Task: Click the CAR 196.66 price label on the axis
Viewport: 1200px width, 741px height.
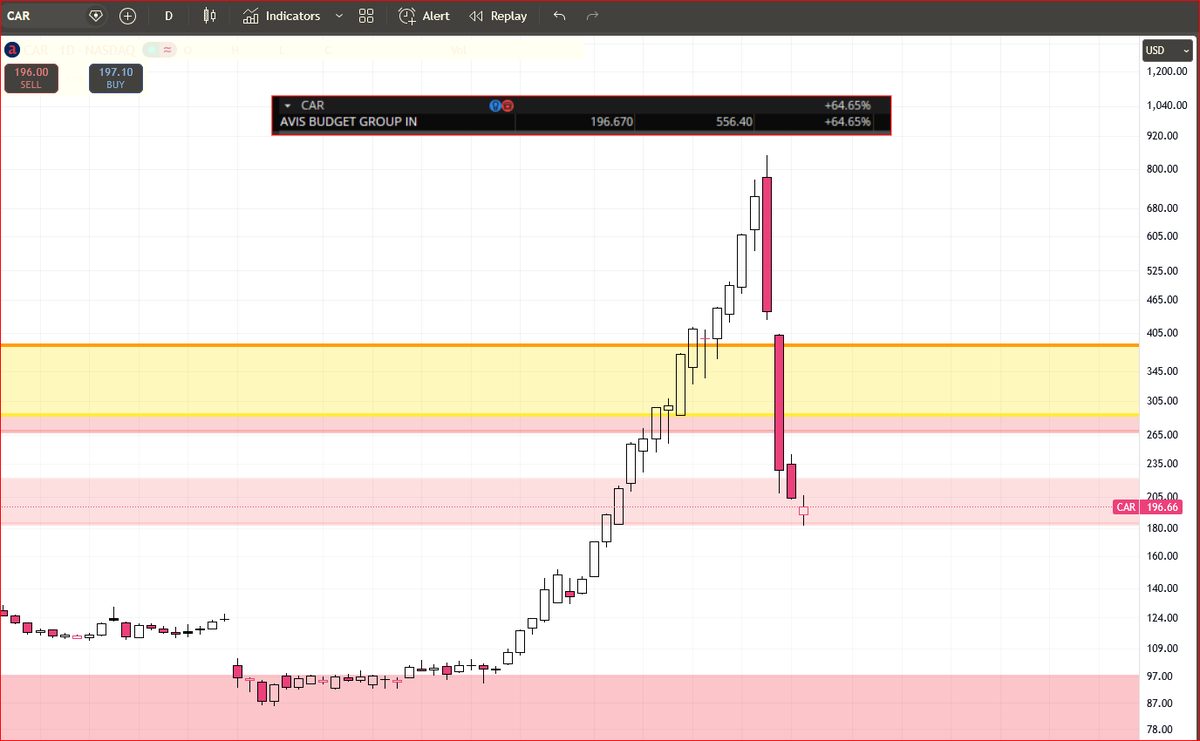Action: pyautogui.click(x=1147, y=507)
